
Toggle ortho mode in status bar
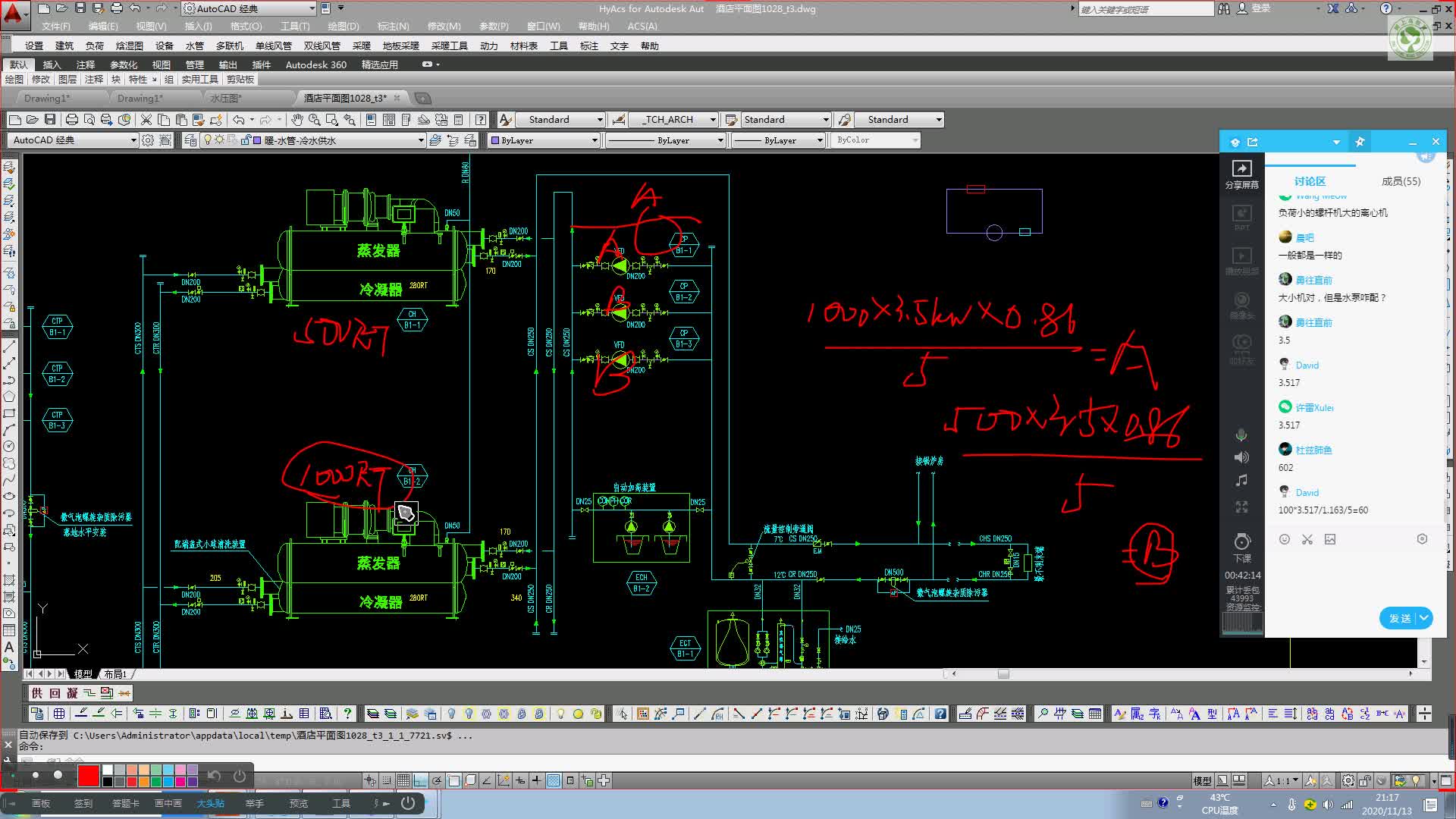coord(420,780)
